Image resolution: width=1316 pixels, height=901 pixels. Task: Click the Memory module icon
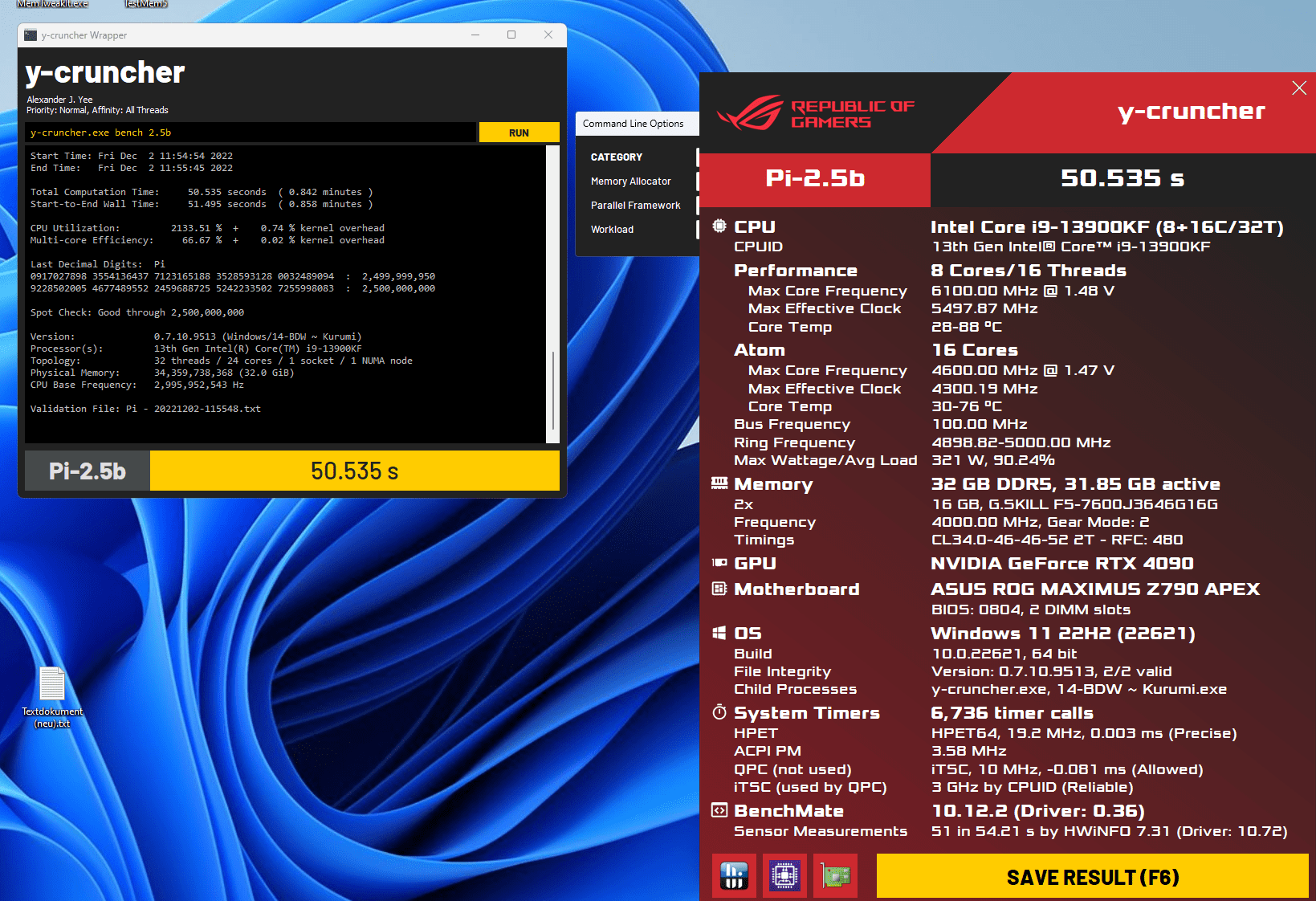pos(719,483)
